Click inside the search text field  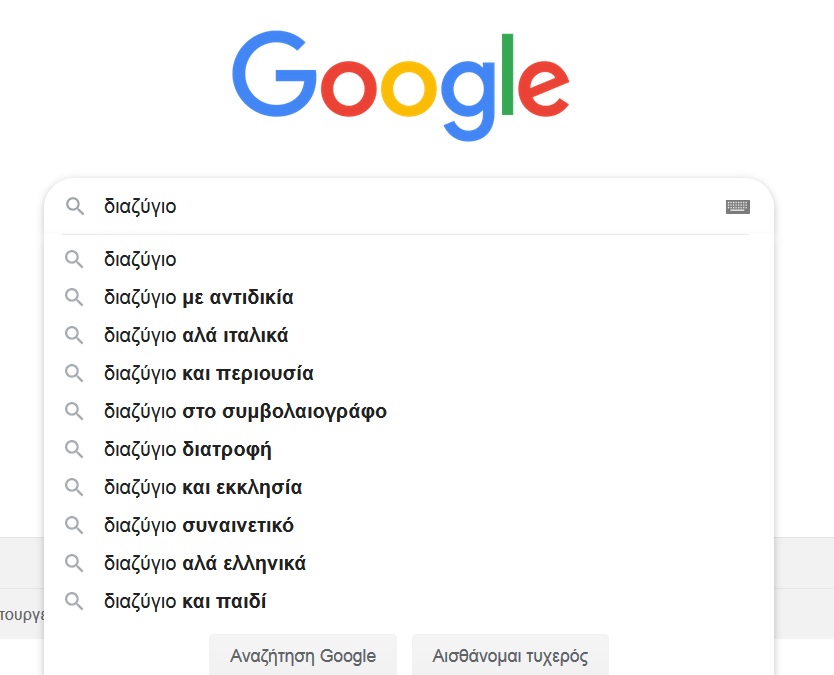coord(400,207)
